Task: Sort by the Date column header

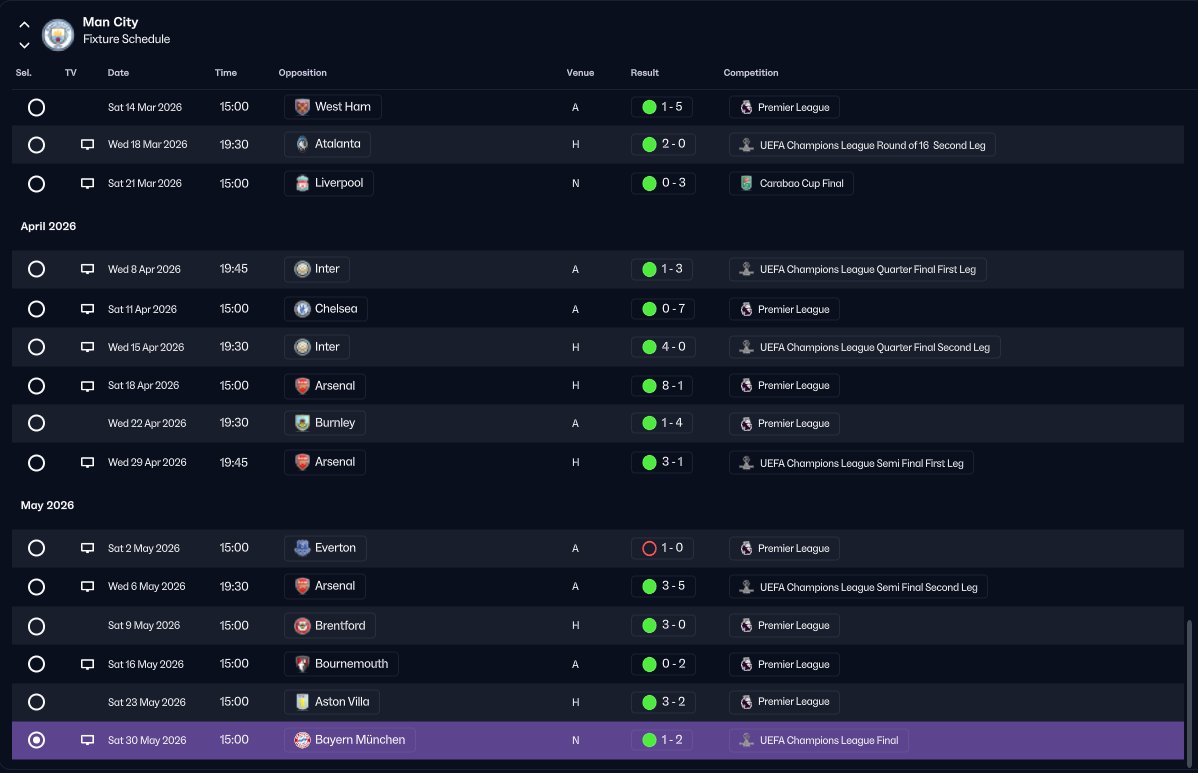Action: point(118,73)
